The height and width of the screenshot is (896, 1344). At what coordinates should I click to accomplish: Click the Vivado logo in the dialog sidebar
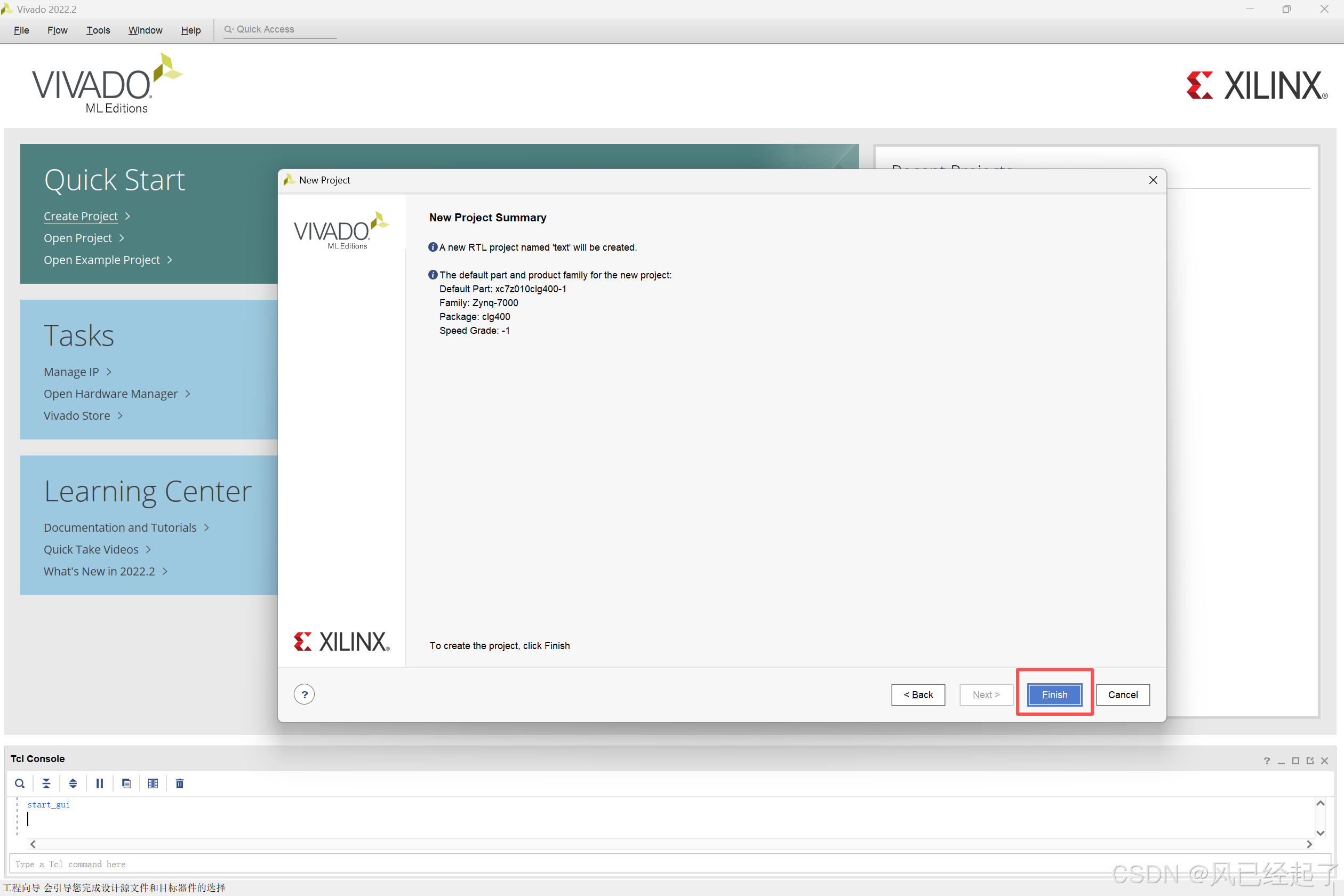tap(341, 230)
